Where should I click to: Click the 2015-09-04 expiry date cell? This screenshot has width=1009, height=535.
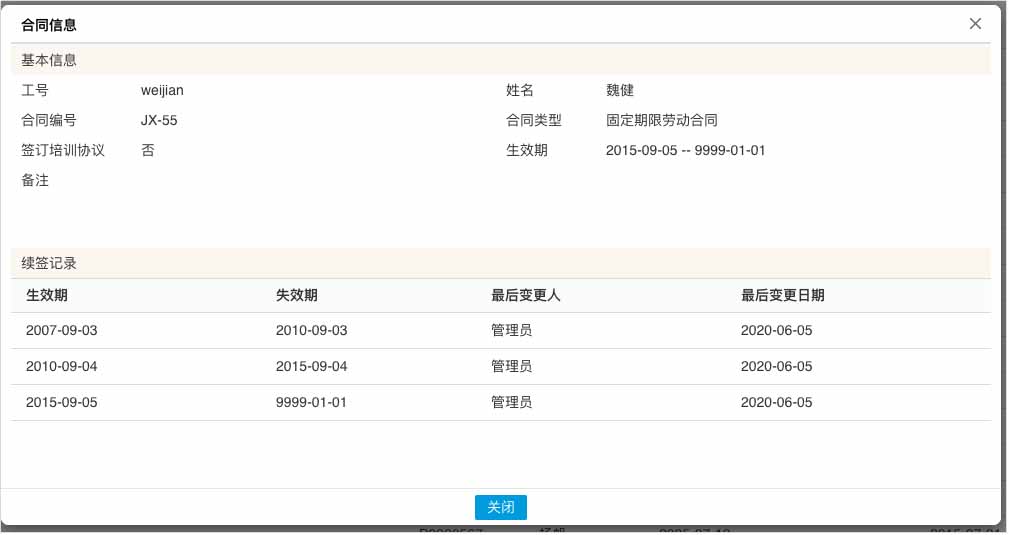[312, 367]
